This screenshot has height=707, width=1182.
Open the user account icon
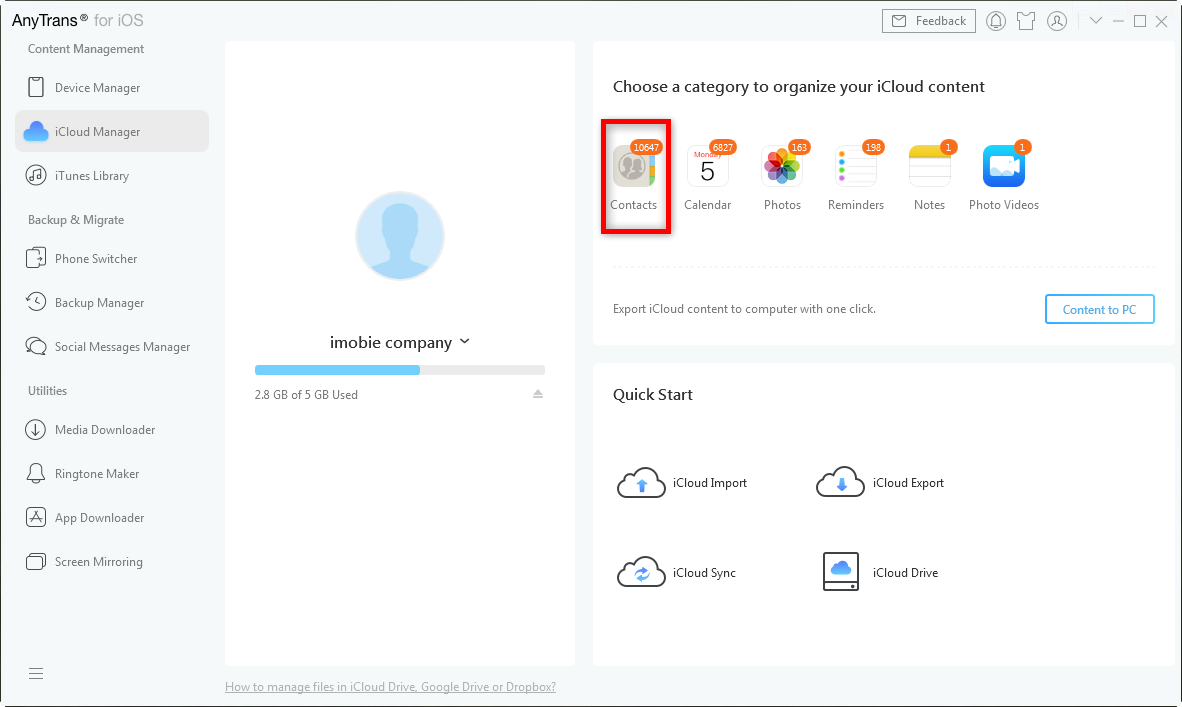[1057, 21]
